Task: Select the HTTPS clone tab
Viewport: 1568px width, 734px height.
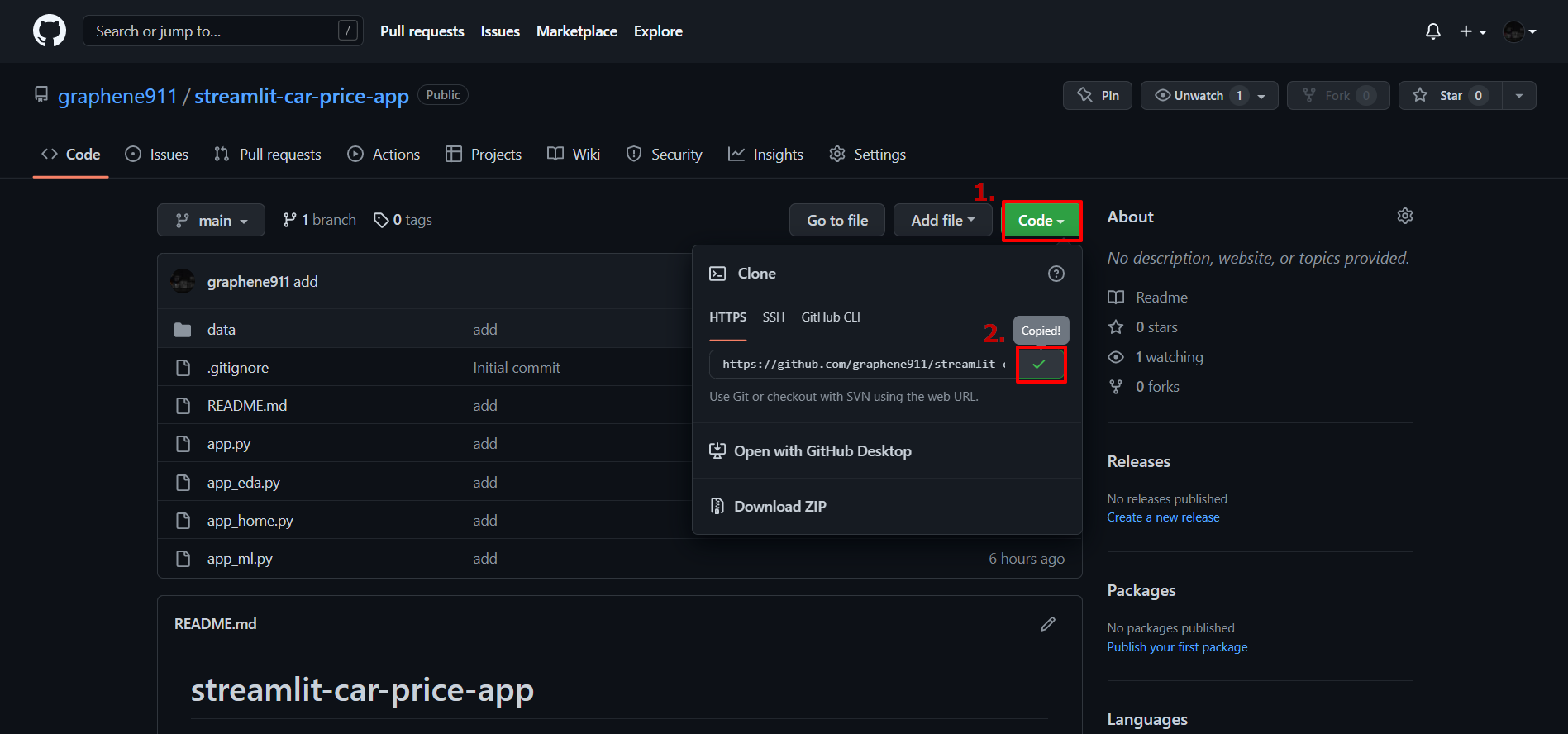Action: click(728, 317)
